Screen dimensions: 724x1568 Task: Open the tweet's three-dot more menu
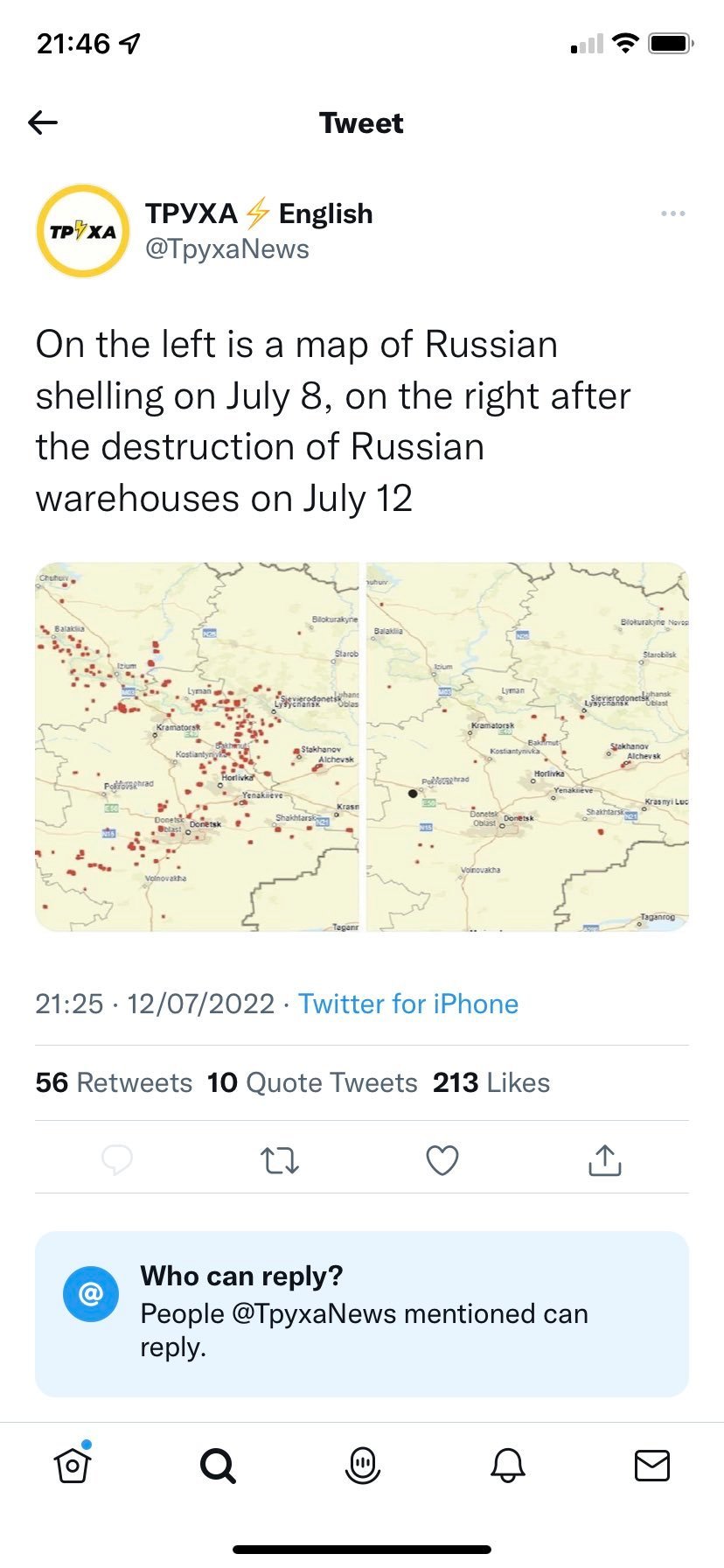click(673, 214)
